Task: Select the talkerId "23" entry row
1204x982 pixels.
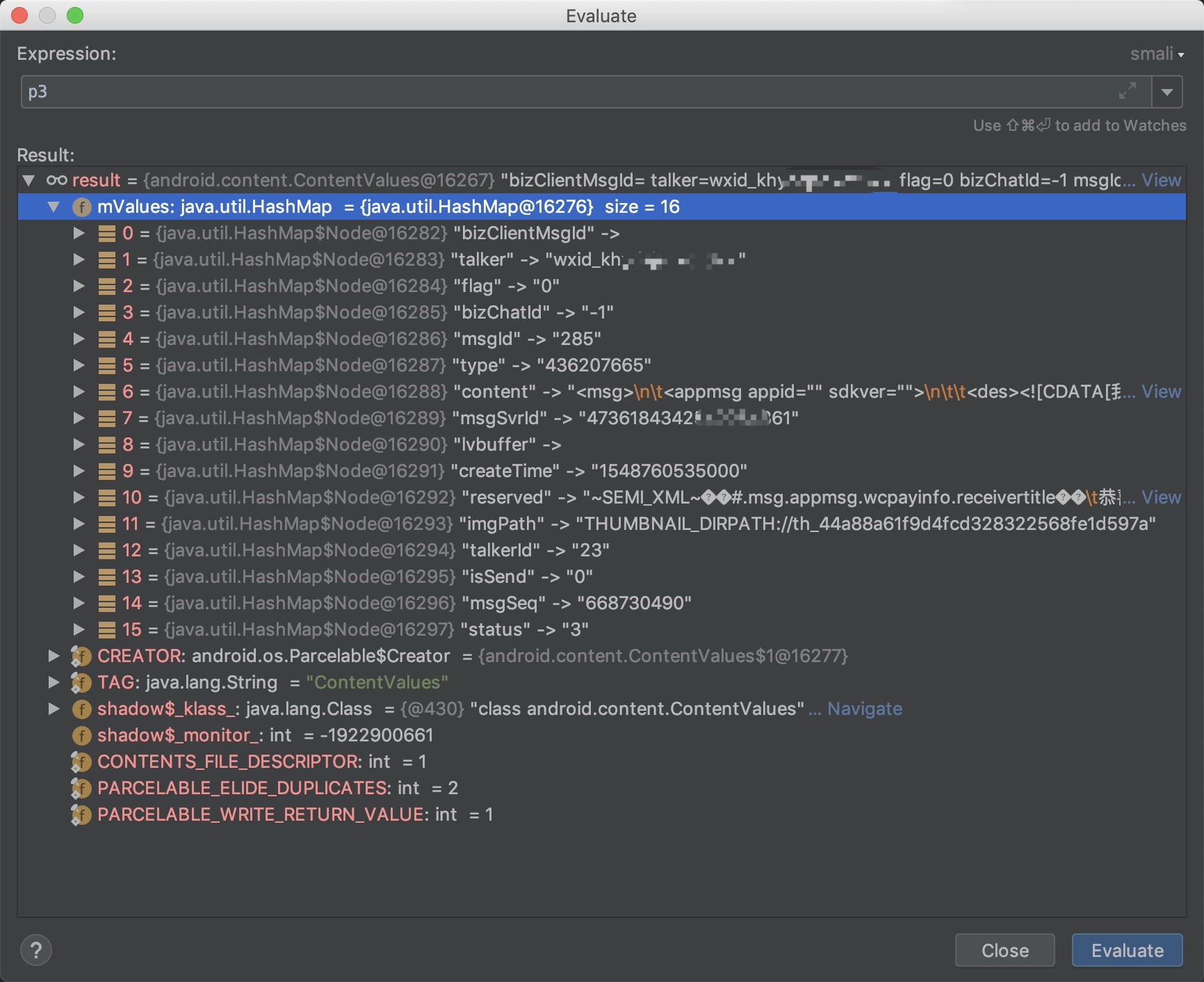Action: pyautogui.click(x=602, y=550)
